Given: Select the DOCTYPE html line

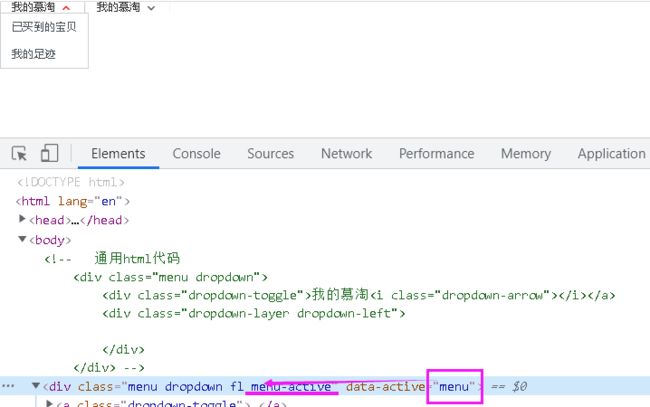Looking at the screenshot, I should pyautogui.click(x=70, y=182).
